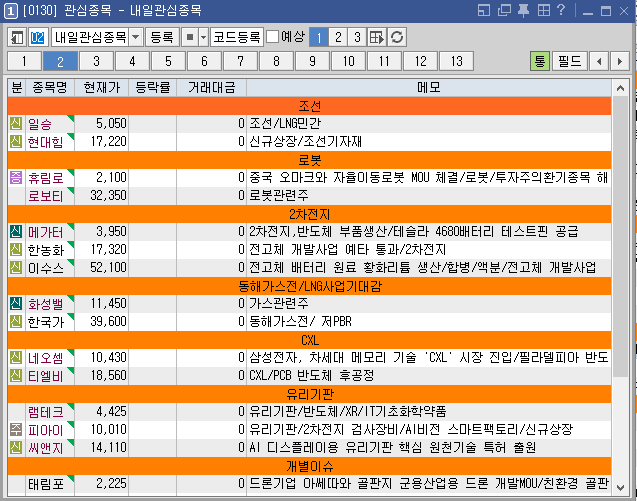Click the left arrow tab scroll button
The width and height of the screenshot is (637, 501).
point(599,61)
